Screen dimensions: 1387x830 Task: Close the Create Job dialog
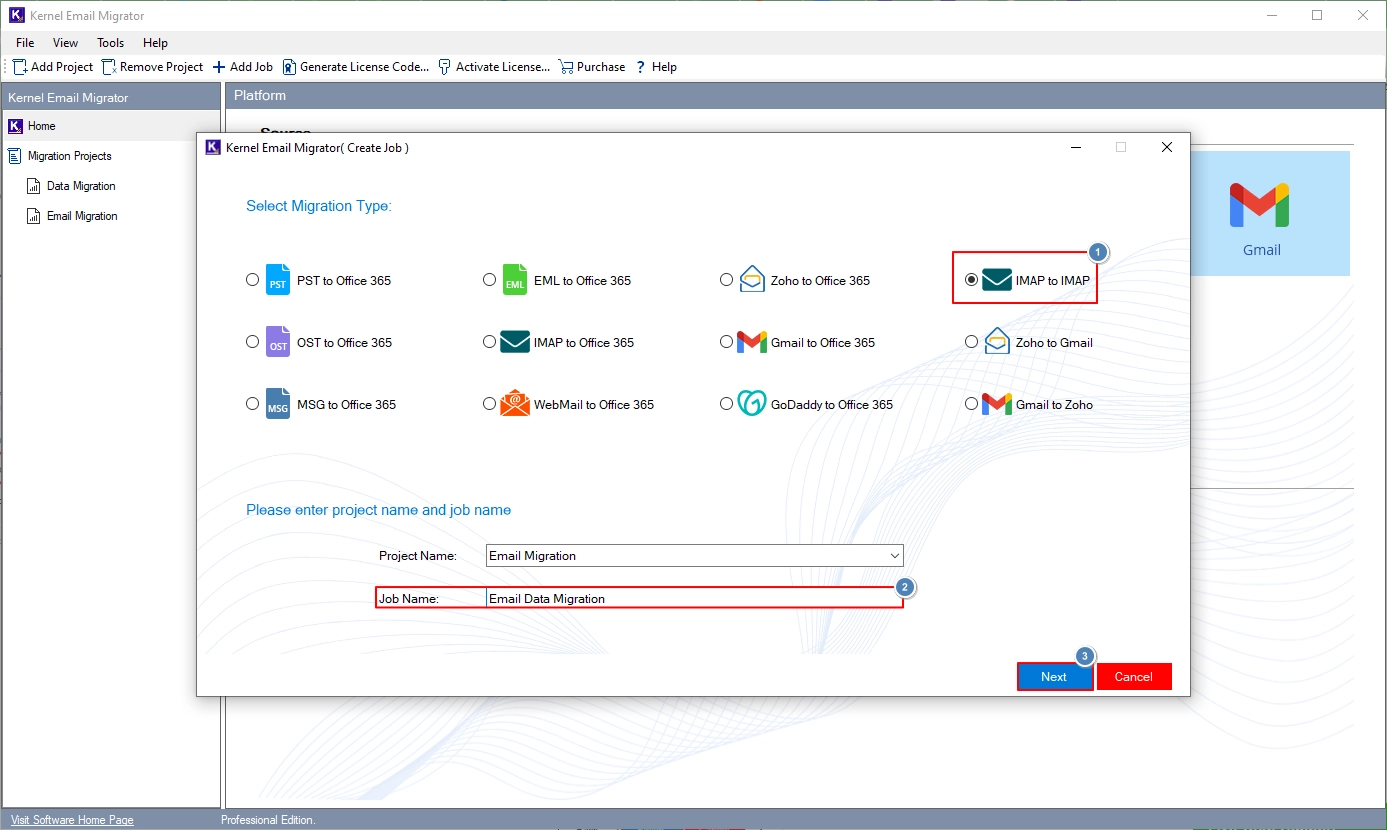[1167, 147]
